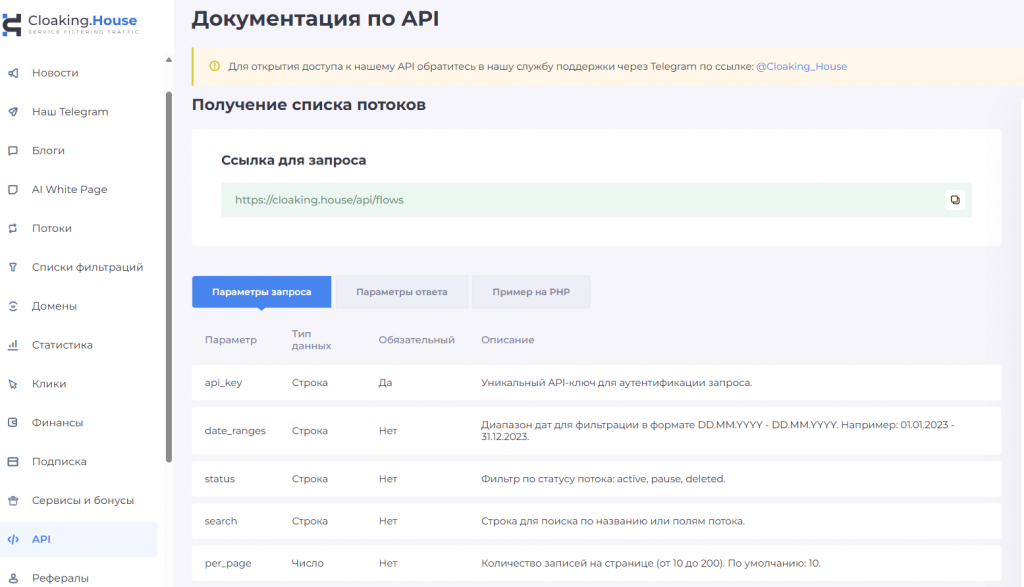Image resolution: width=1024 pixels, height=587 pixels.
Task: Click the per_page description about записей на странице
Action: pos(651,563)
